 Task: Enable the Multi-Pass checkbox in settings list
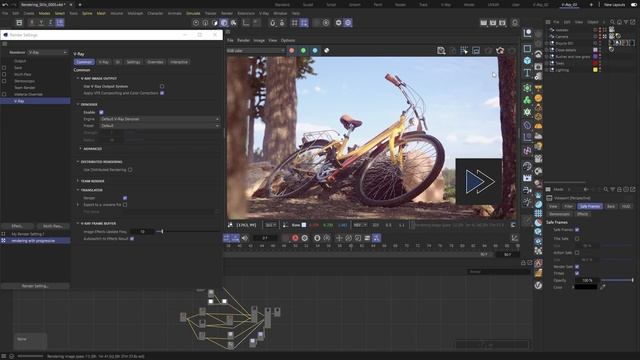tap(4, 74)
